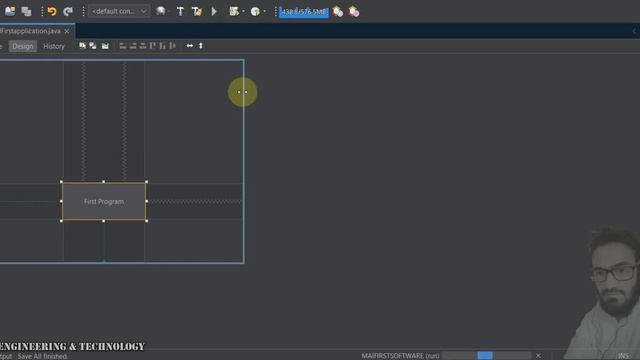Click the Profile Project icon
Image resolution: width=640 pixels, height=360 pixels.
pos(255,11)
